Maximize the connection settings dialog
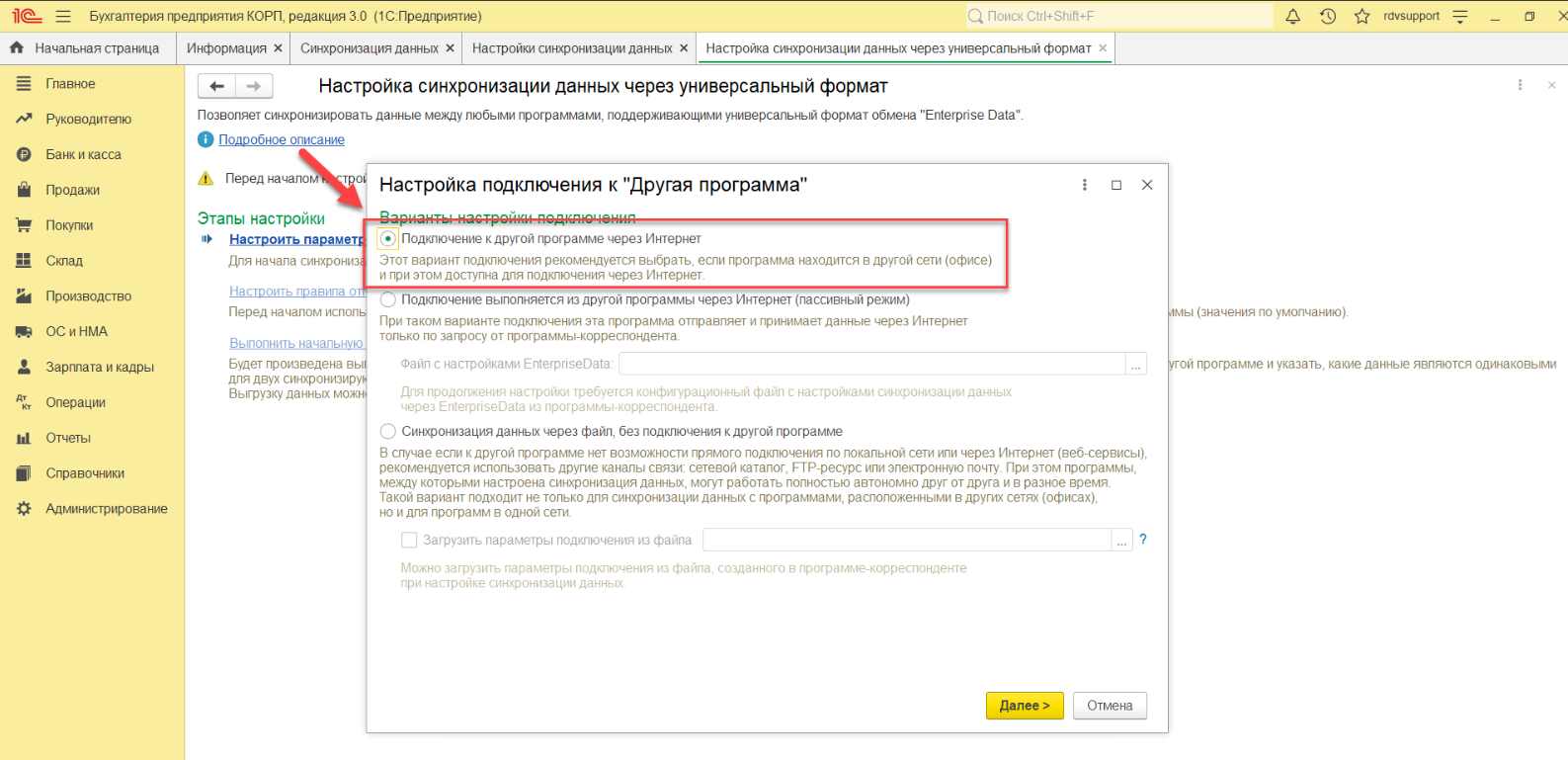Image resolution: width=1568 pixels, height=760 pixels. coord(1116,185)
